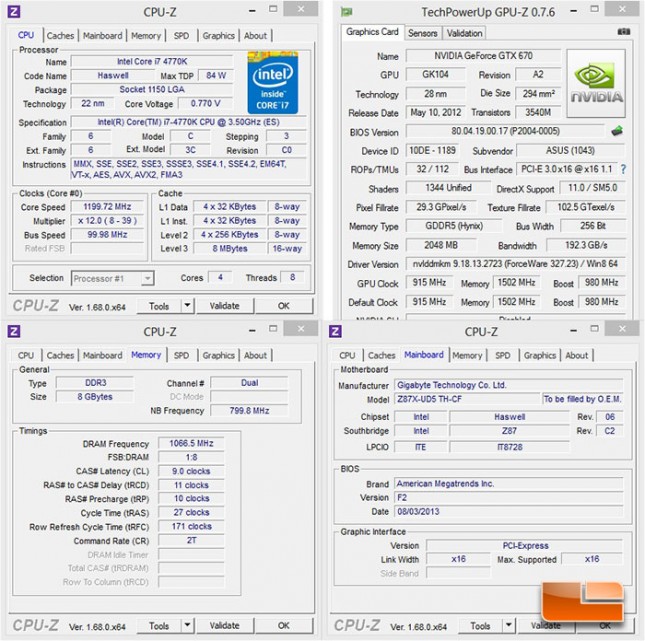The image size is (645, 641).
Task: Click OK button in top-left CPU-Z window
Action: click(x=283, y=306)
